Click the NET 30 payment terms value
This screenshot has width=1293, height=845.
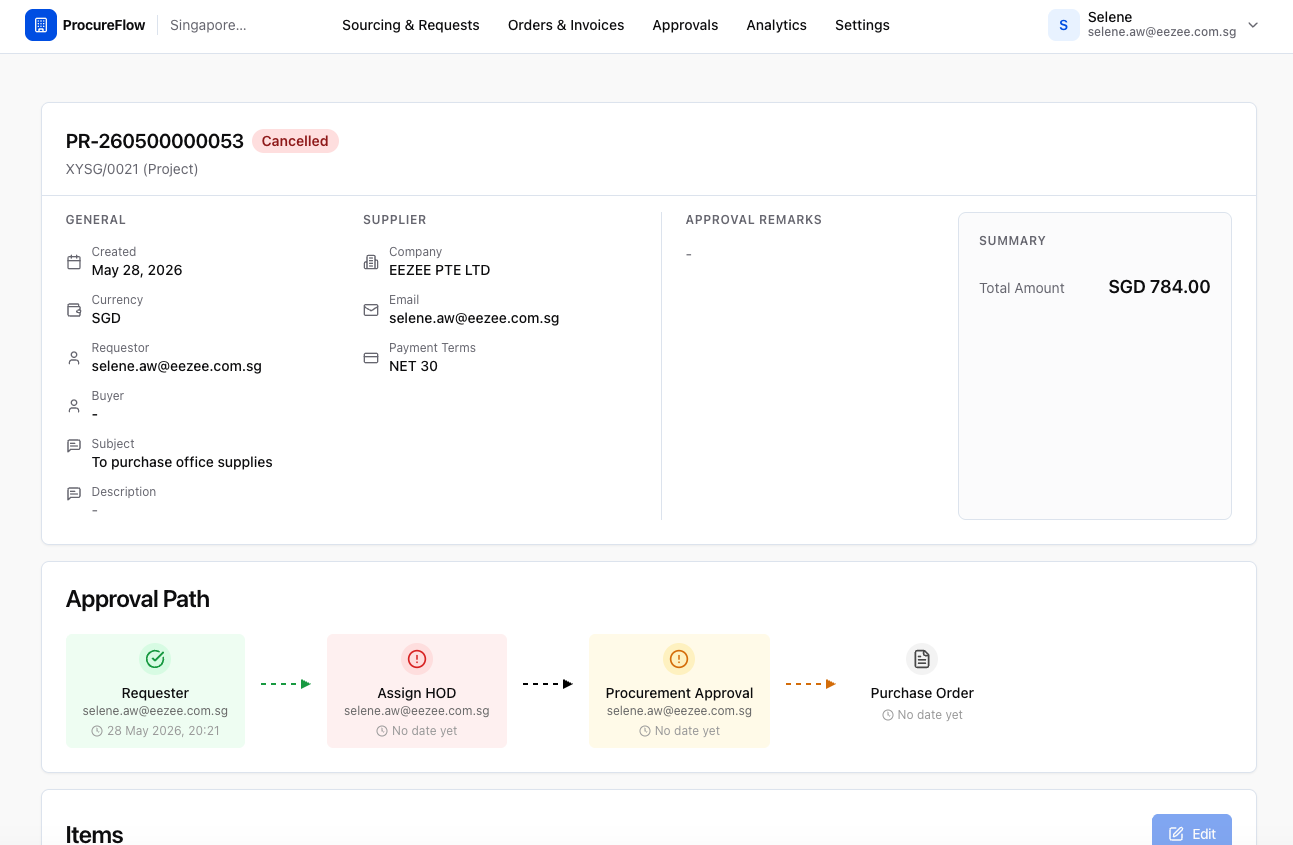(x=413, y=366)
